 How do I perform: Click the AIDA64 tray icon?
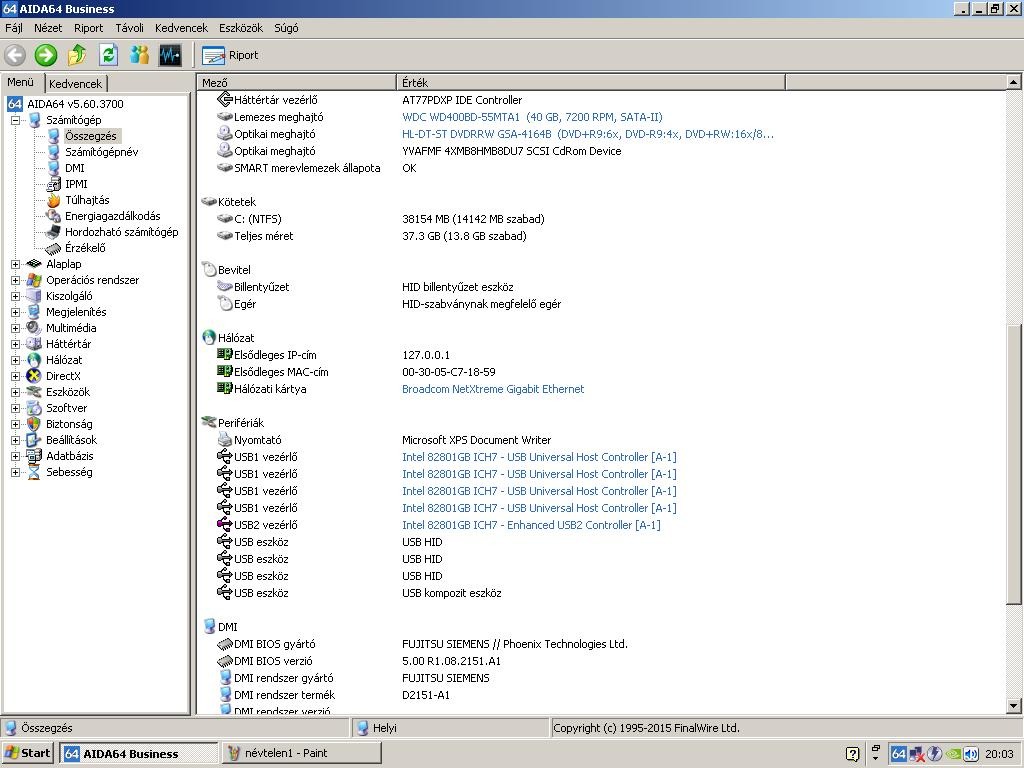click(x=899, y=754)
